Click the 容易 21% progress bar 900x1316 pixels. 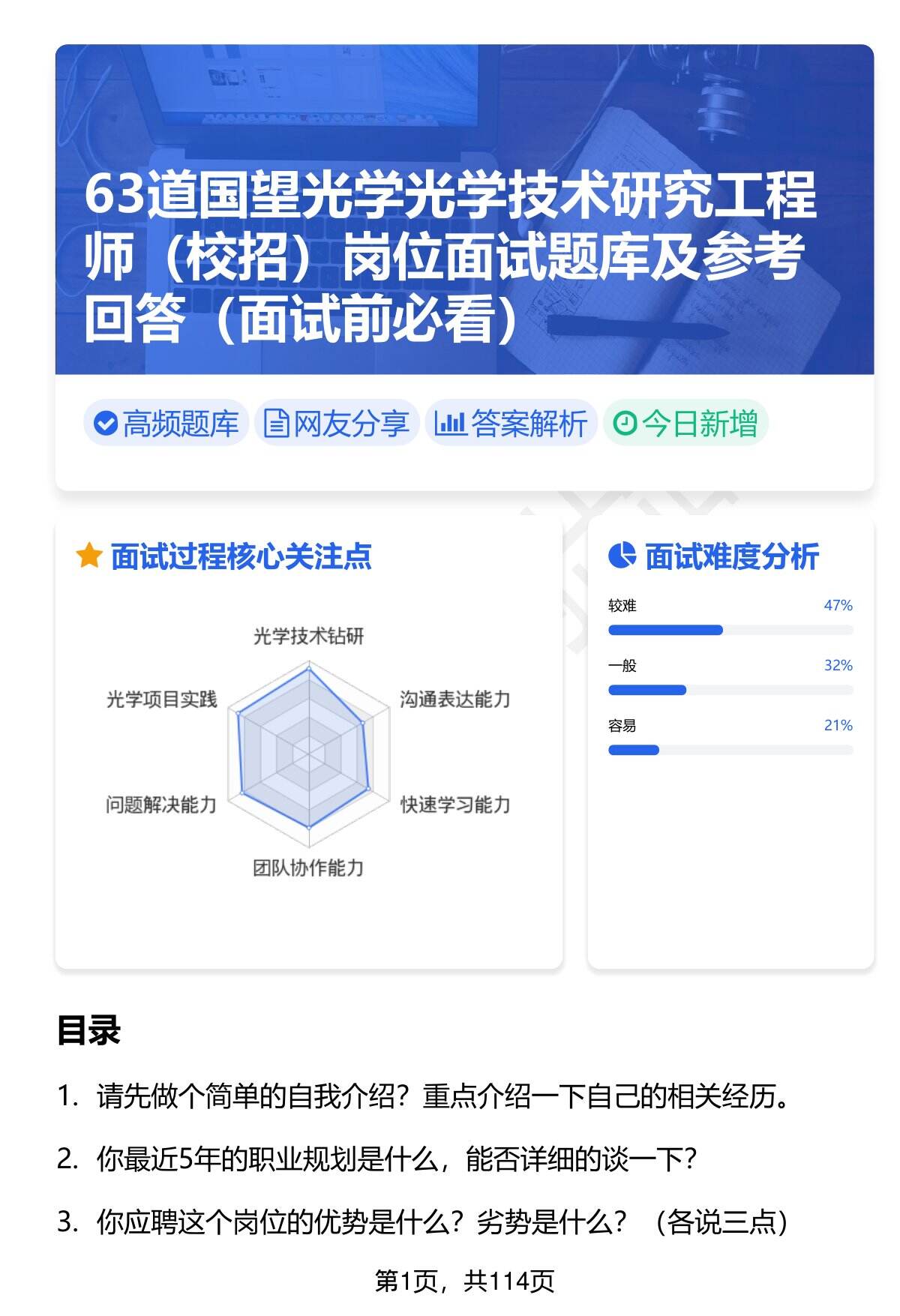click(x=730, y=750)
